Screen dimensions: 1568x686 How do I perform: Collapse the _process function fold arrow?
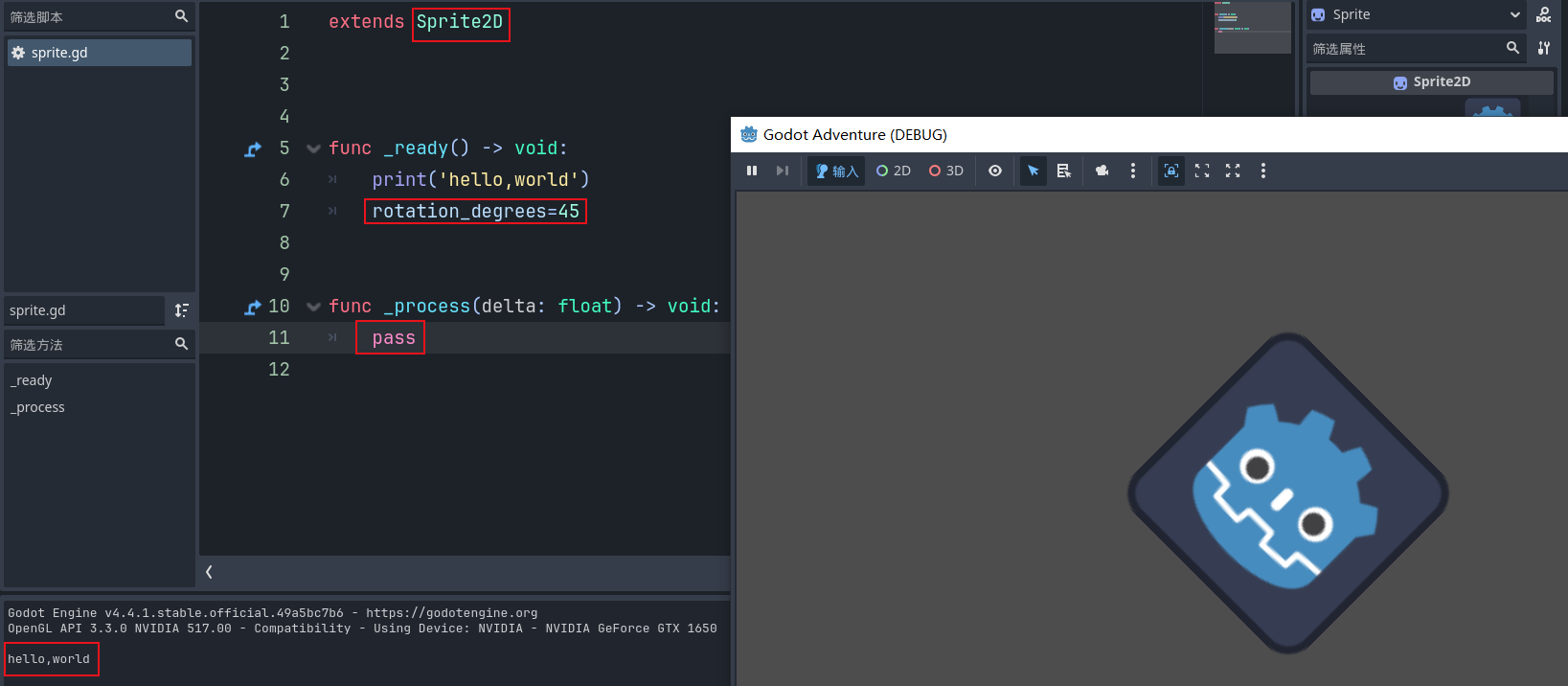tap(313, 307)
